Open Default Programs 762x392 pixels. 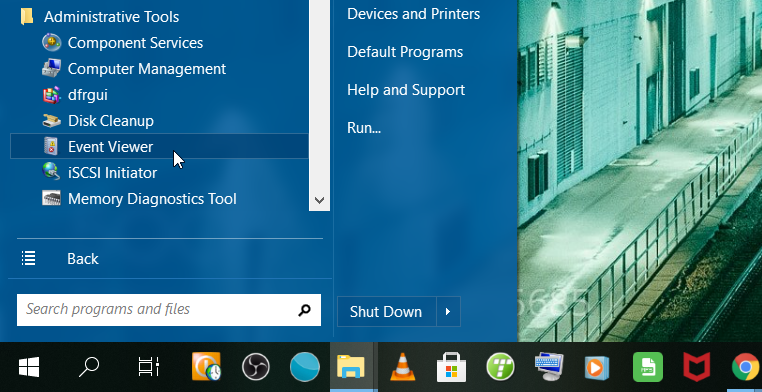click(405, 52)
